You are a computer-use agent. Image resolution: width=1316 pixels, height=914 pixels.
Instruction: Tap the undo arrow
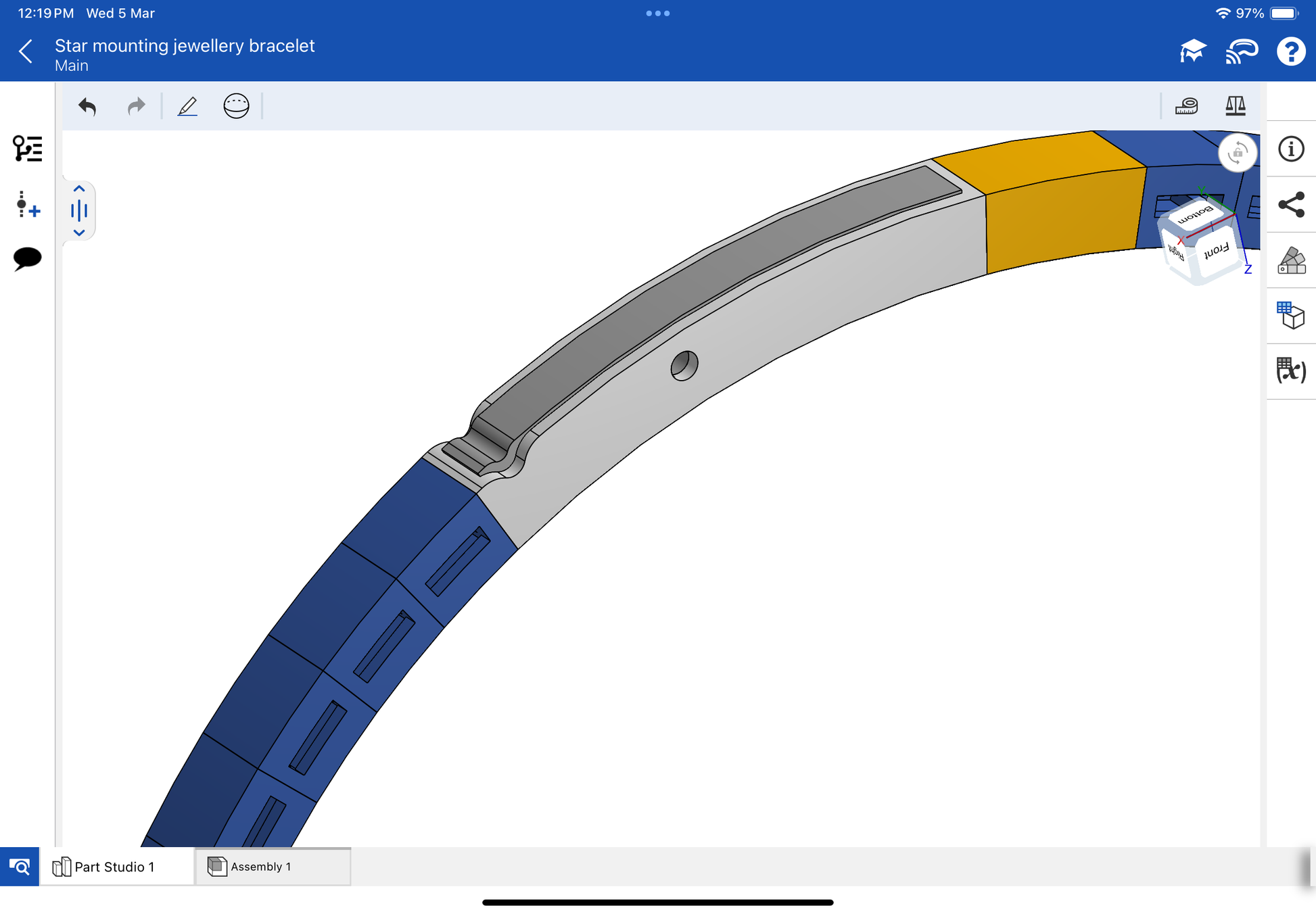[x=87, y=106]
